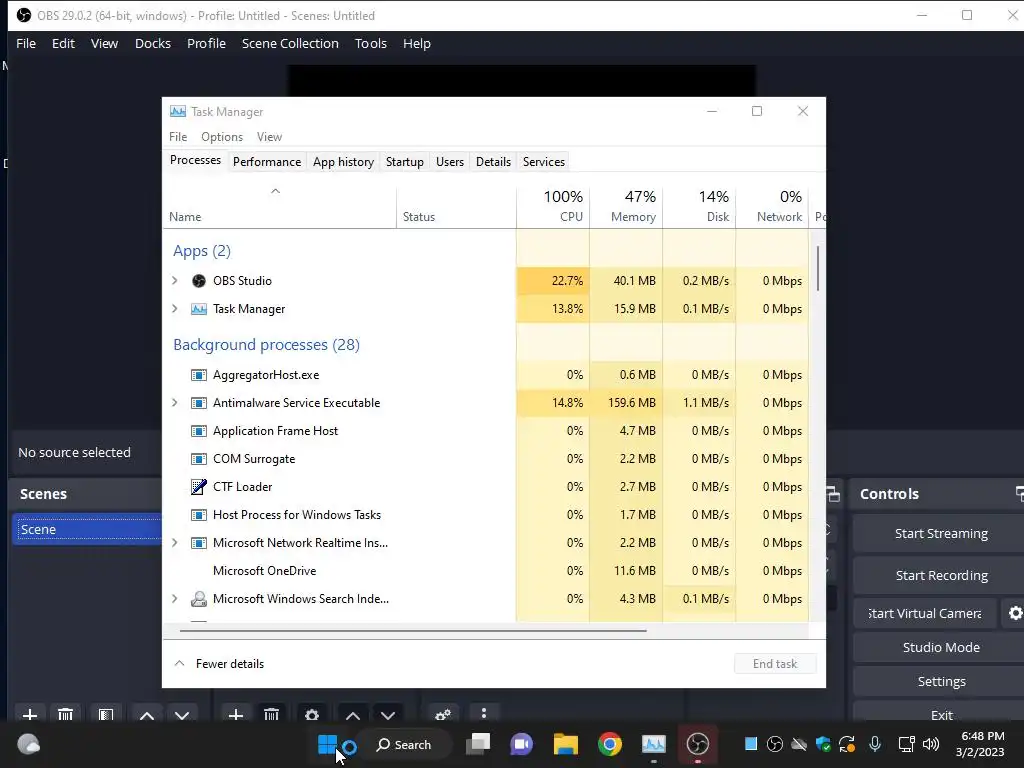Move source down arrow in Sources toolbar

click(x=388, y=716)
